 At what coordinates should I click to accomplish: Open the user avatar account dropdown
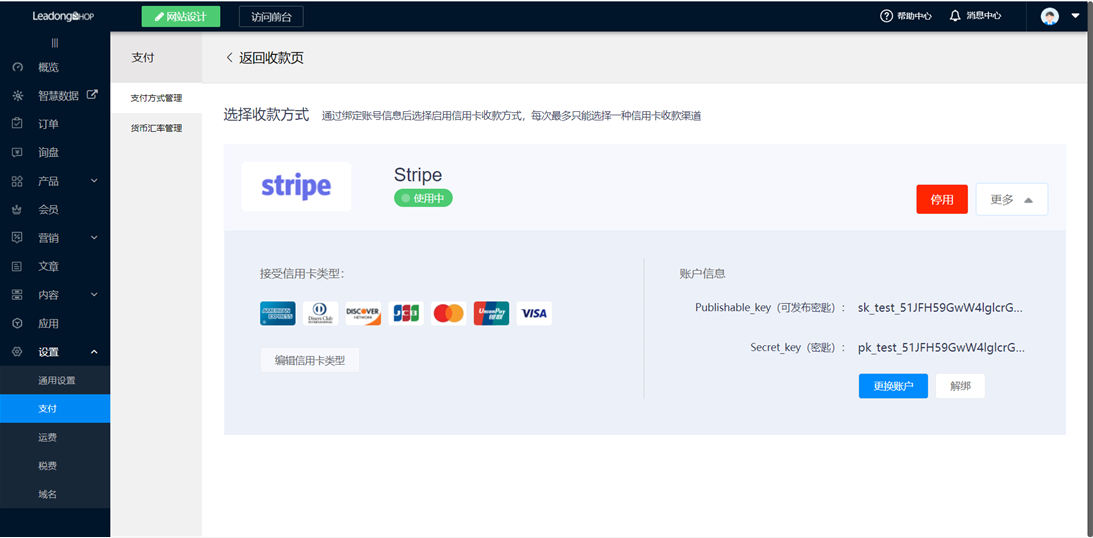point(1060,16)
